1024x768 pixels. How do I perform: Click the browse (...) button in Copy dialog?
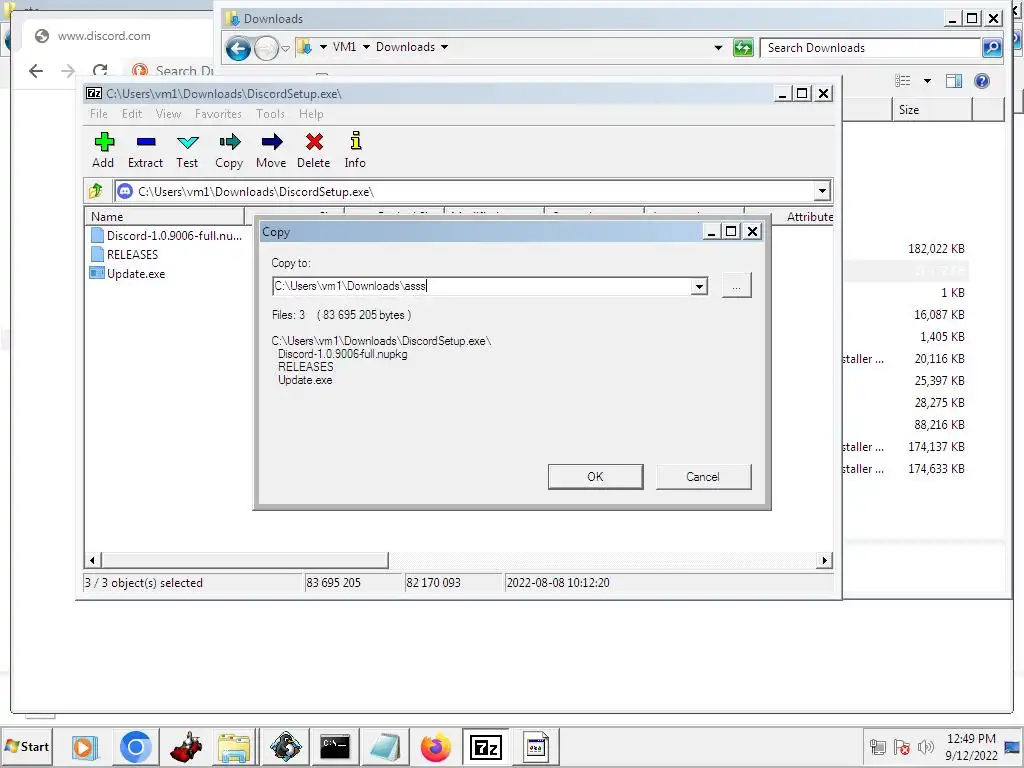point(736,286)
